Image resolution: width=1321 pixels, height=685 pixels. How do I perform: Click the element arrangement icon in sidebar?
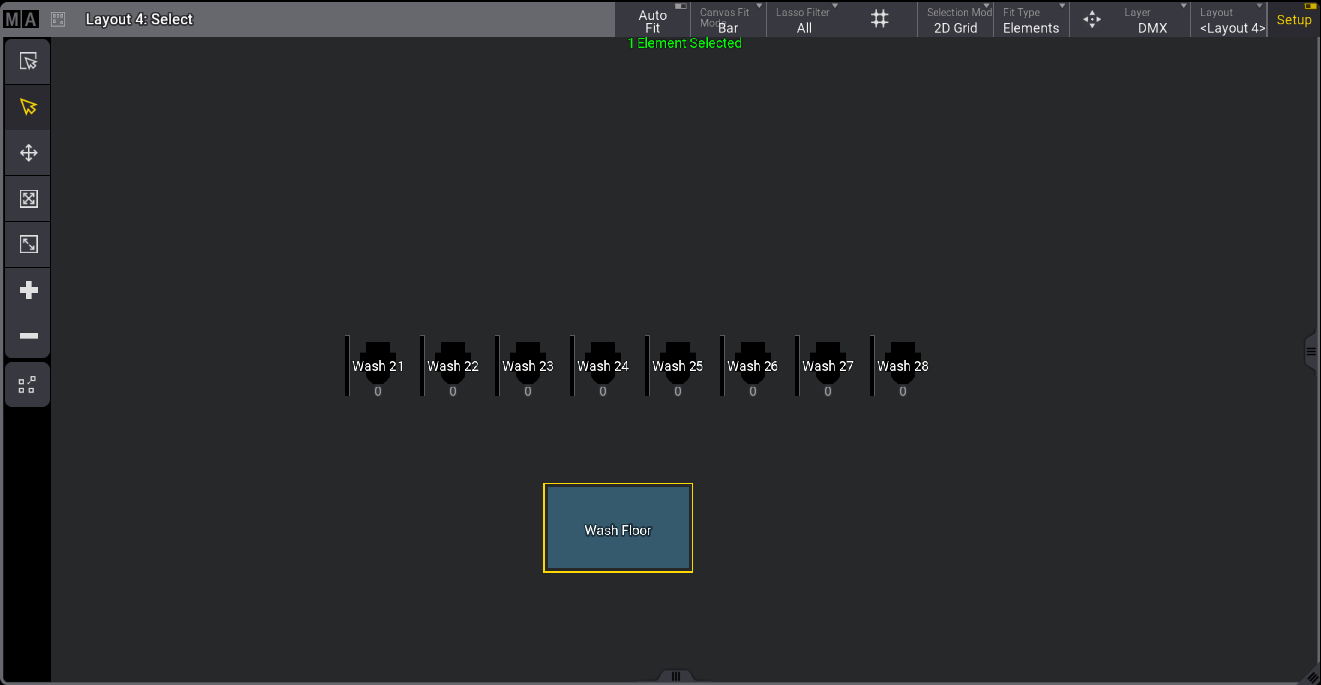pyautogui.click(x=28, y=385)
